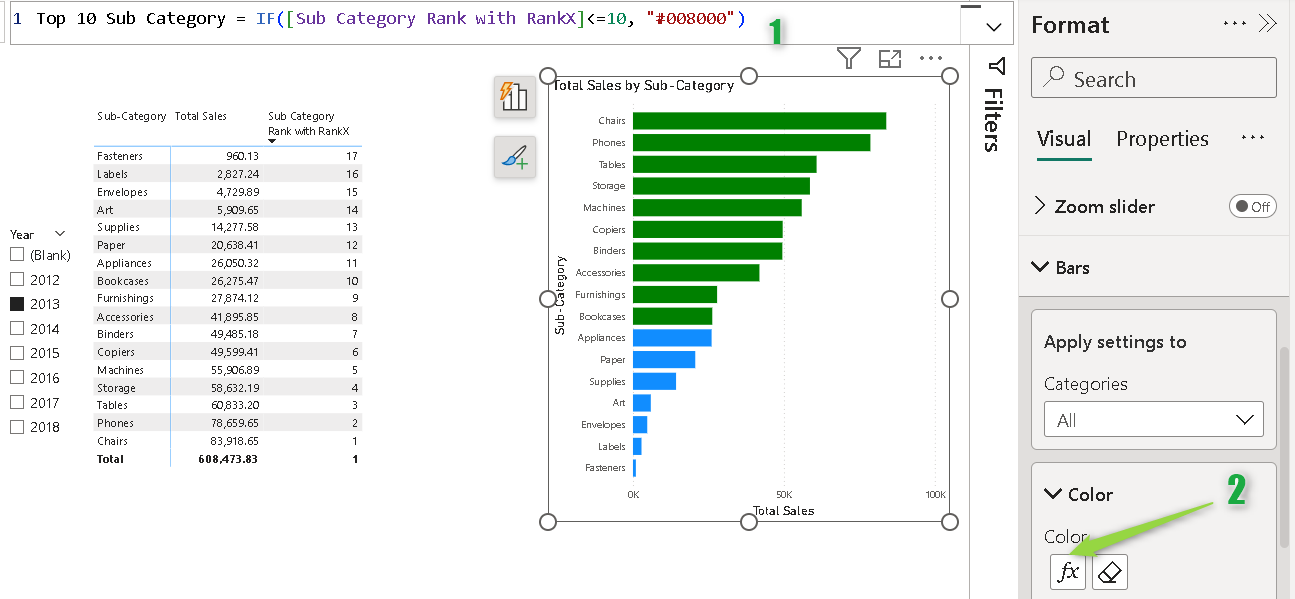
Task: Collapse the Bars section
Action: pos(1040,268)
